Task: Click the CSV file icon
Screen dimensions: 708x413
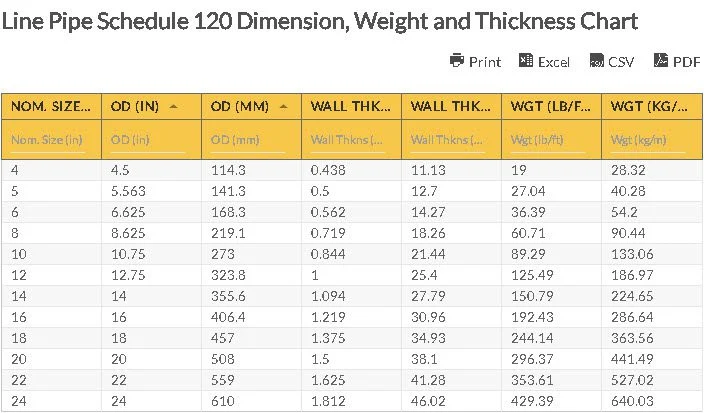Action: coord(596,61)
